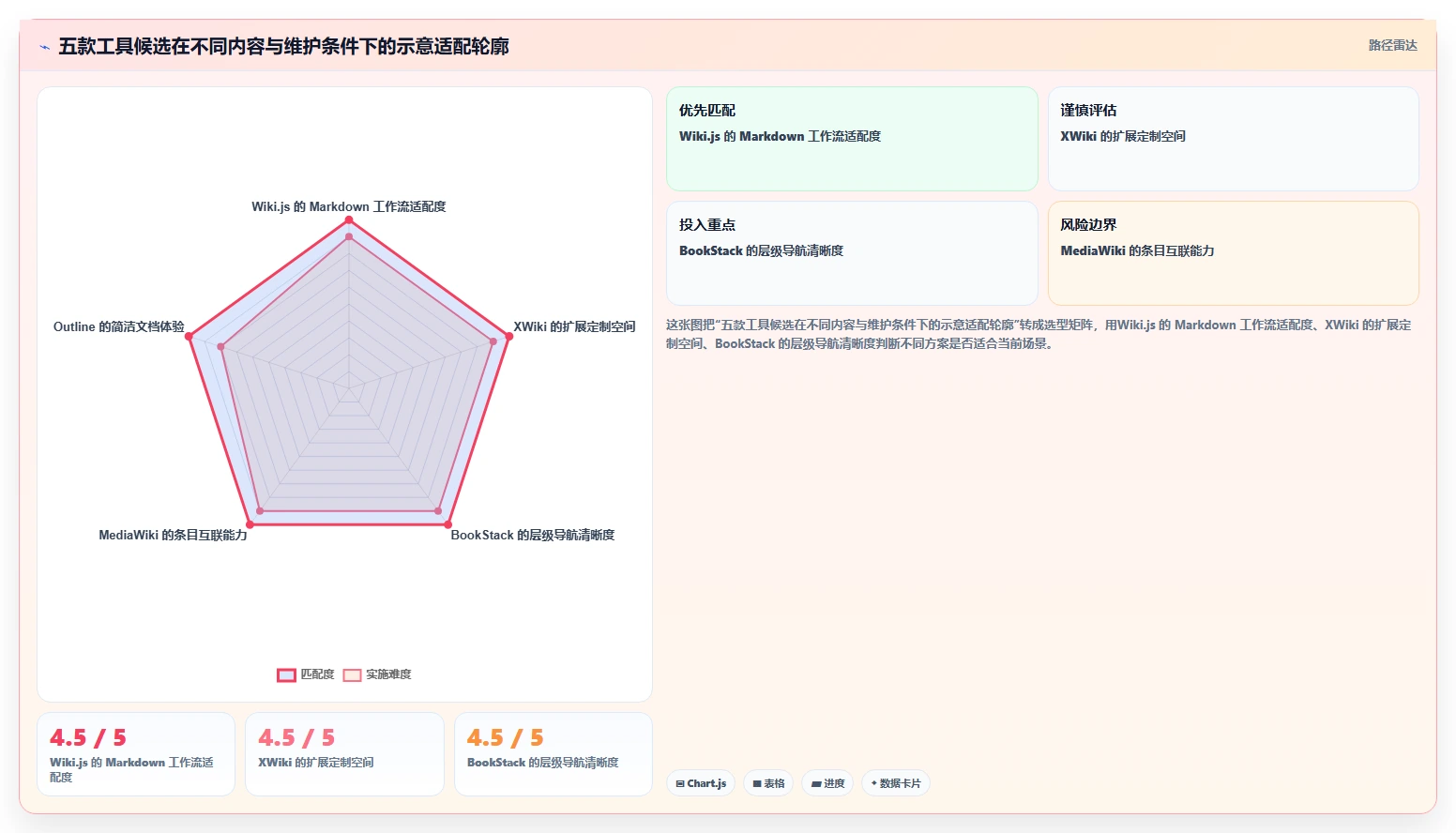The width and height of the screenshot is (1456, 833).
Task: Click the Outline 的简洁文档体验 radar axis label
Action: (119, 326)
